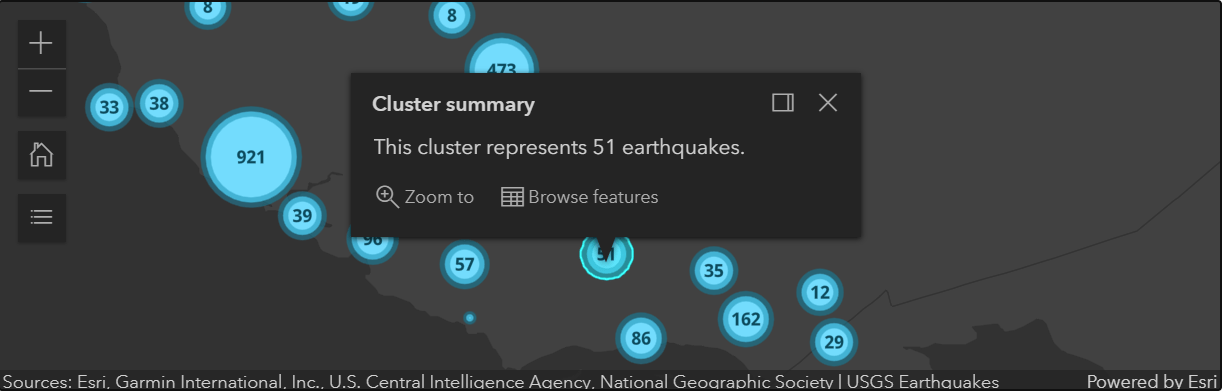This screenshot has width=1222, height=391.
Task: Click Zoom to in the popup
Action: tap(425, 197)
